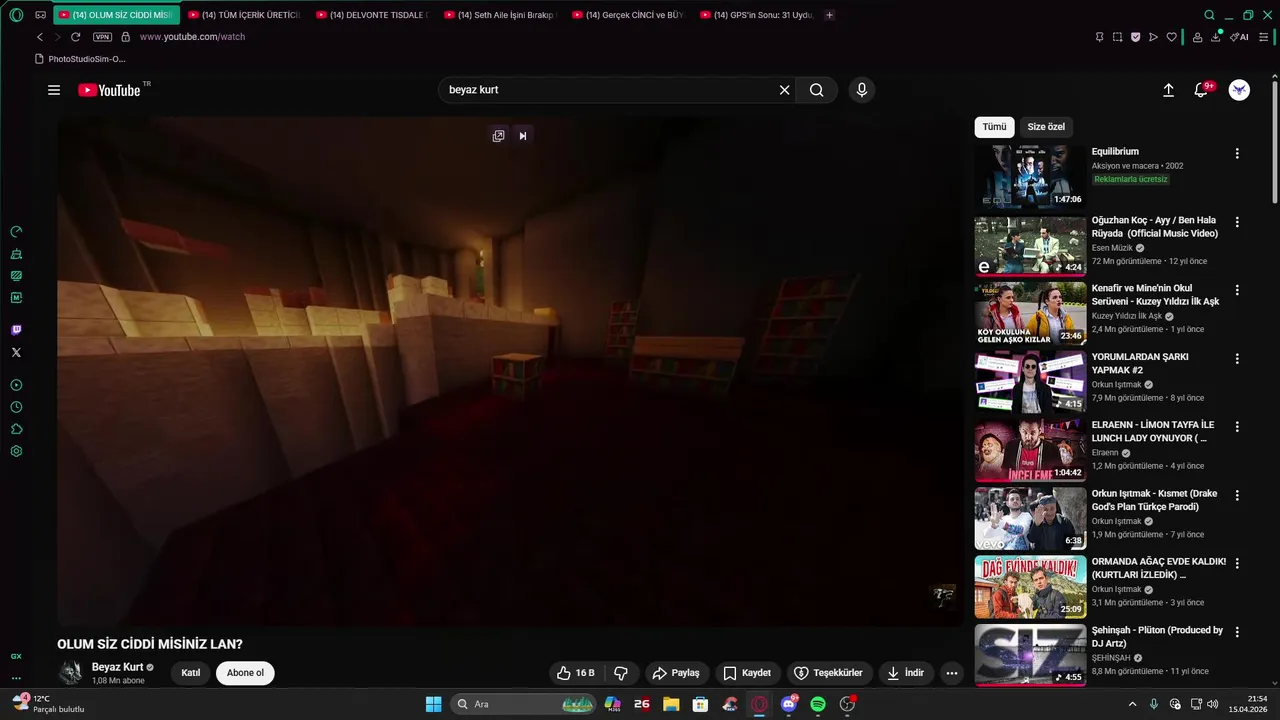The width and height of the screenshot is (1280, 720).
Task: Open the YouTube account avatar menu
Action: [x=1239, y=90]
